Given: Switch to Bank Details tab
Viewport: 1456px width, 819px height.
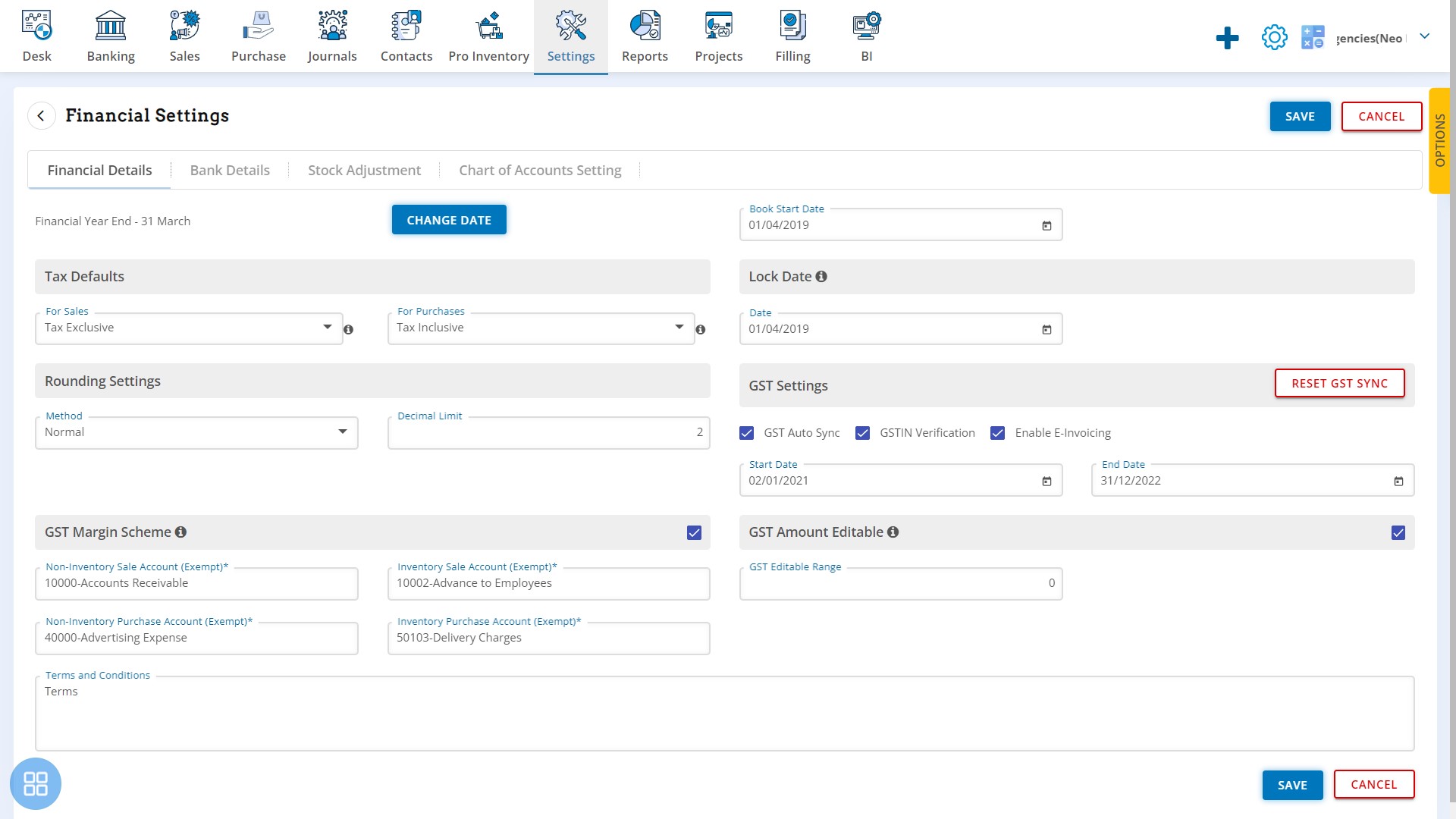Looking at the screenshot, I should click(229, 169).
